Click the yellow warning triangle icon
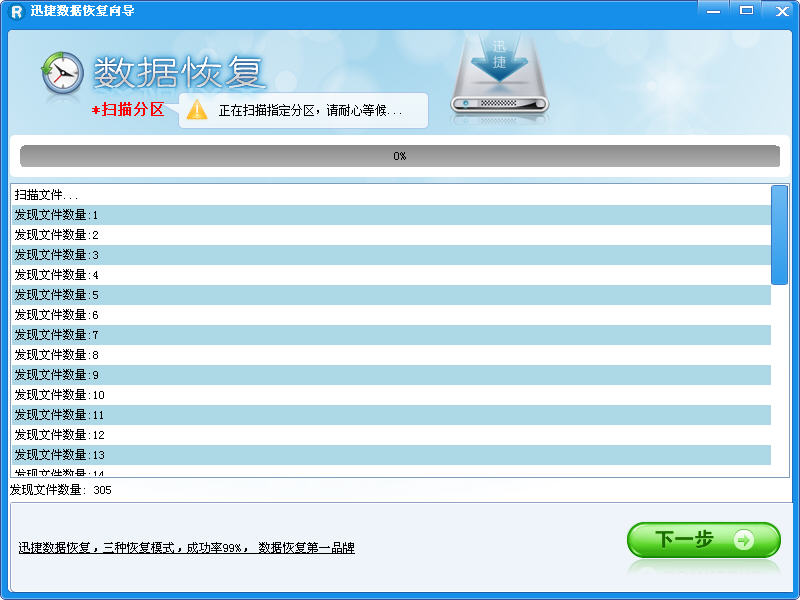Viewport: 800px width, 600px height. coord(197,110)
